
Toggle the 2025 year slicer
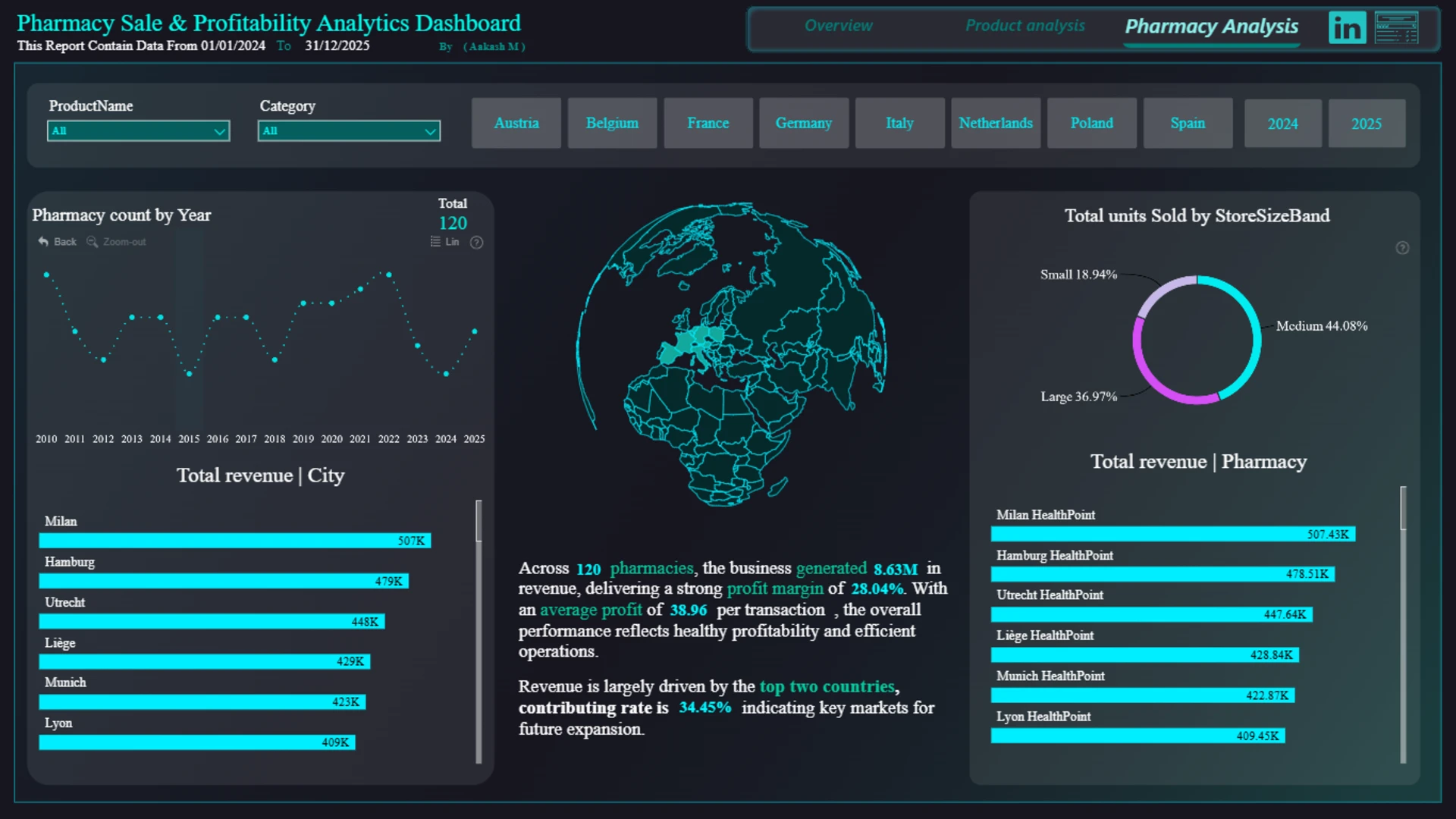tap(1367, 124)
